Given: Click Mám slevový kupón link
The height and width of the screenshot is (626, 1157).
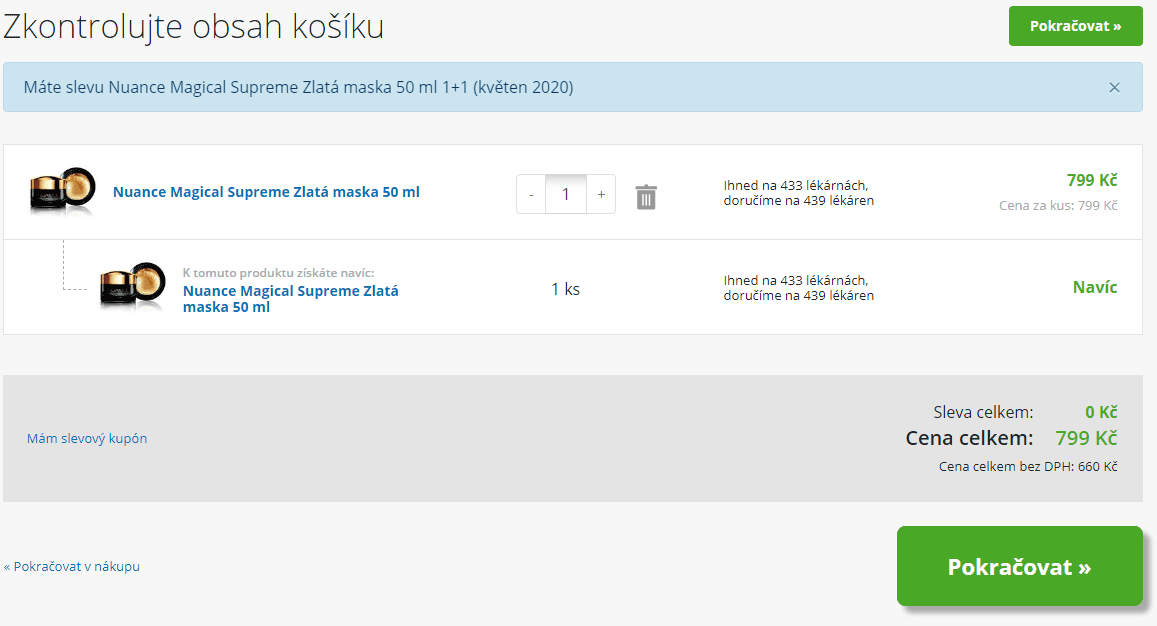Looking at the screenshot, I should point(87,438).
